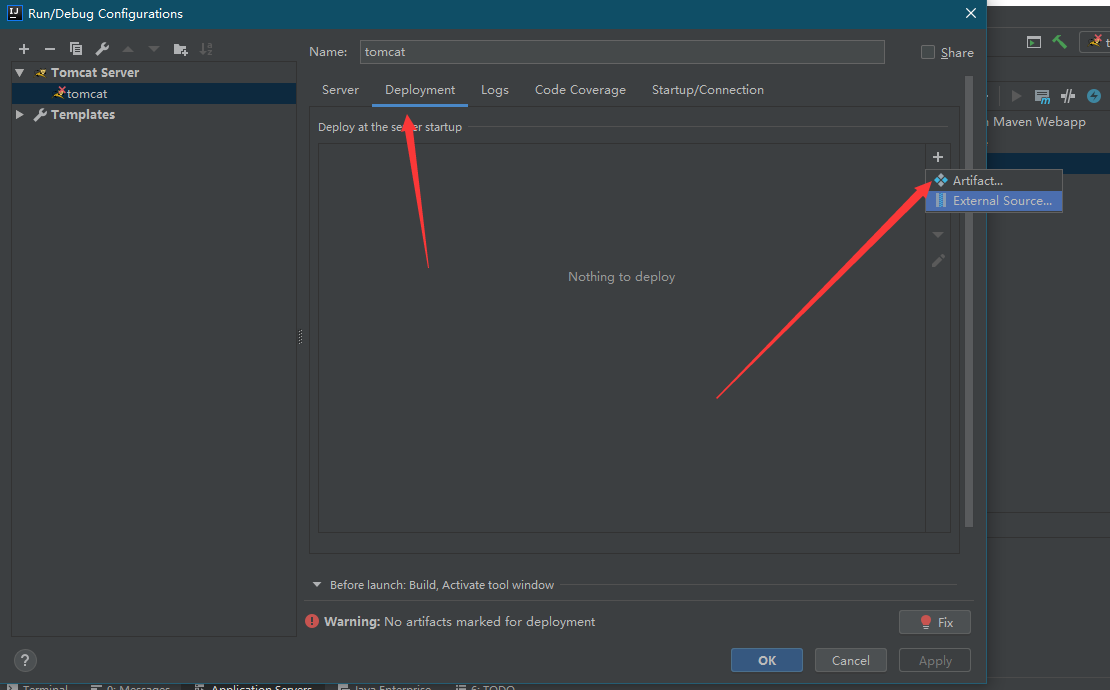
Task: Expand the Templates tree node
Action: click(x=20, y=115)
